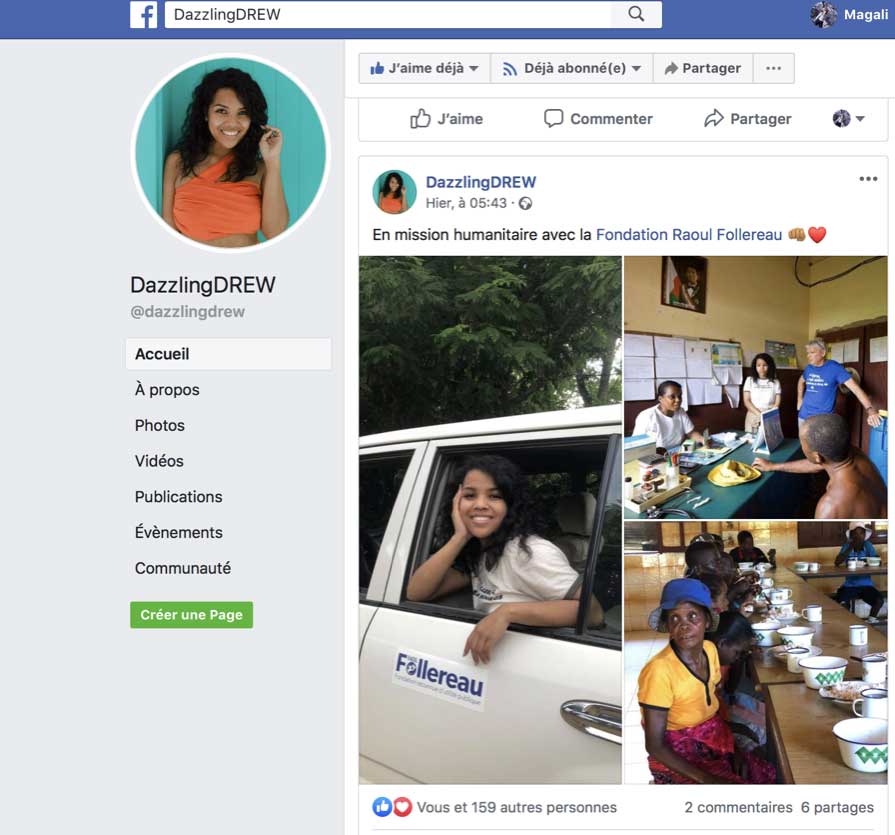The height and width of the screenshot is (835, 895).
Task: Open the Communauté section
Action: tap(183, 568)
